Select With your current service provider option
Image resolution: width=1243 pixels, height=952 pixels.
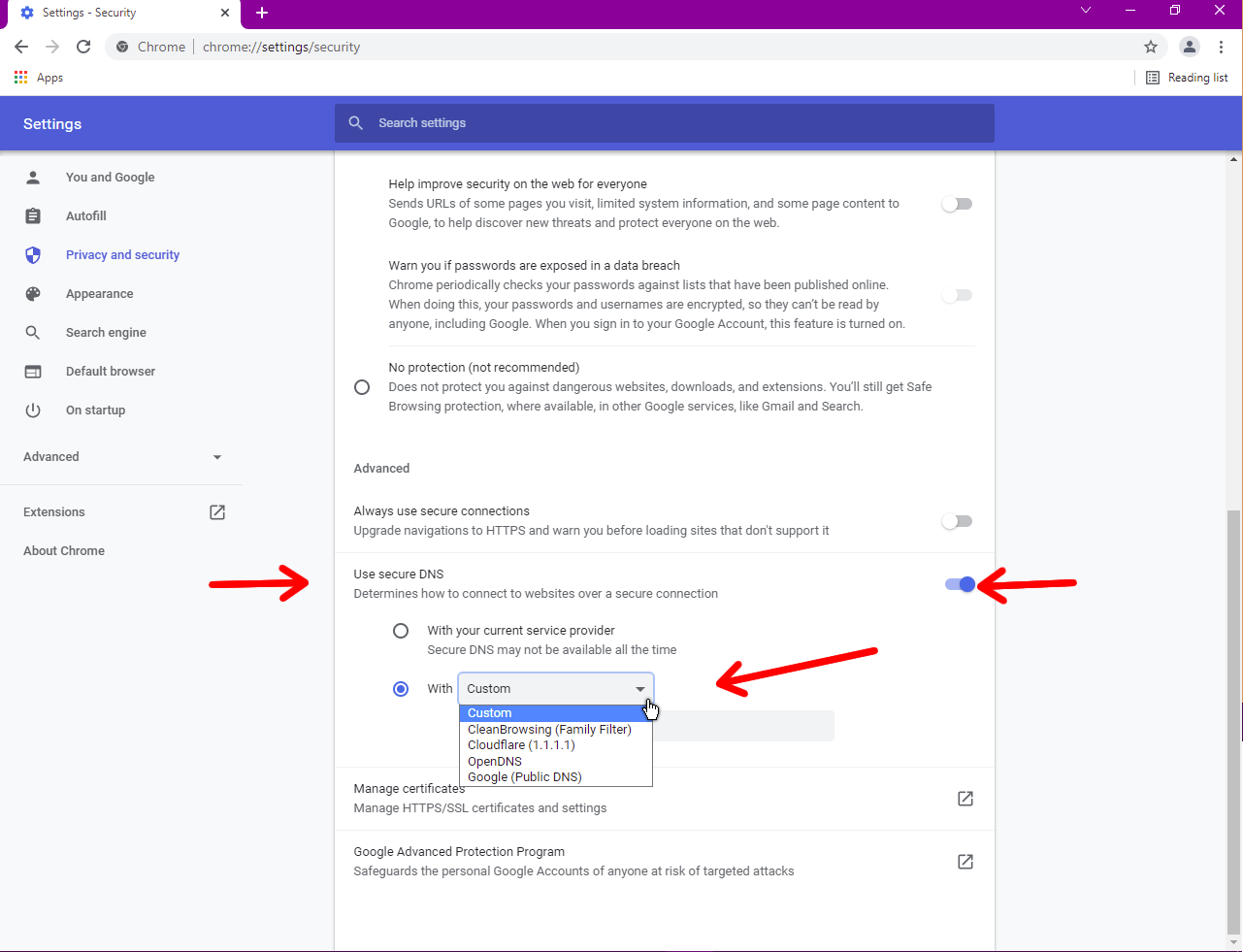[x=401, y=631]
